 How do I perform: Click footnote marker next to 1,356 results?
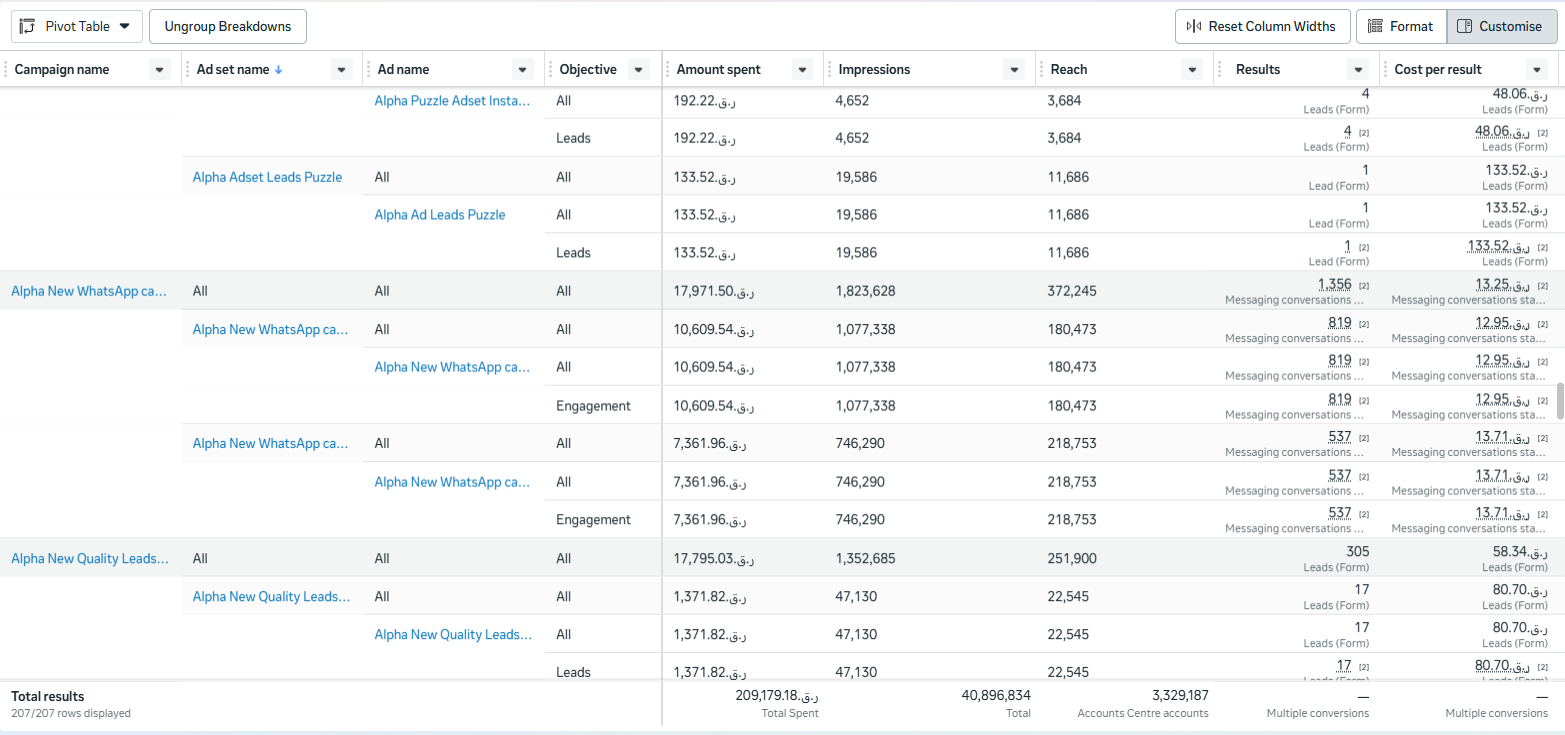pyautogui.click(x=1364, y=286)
